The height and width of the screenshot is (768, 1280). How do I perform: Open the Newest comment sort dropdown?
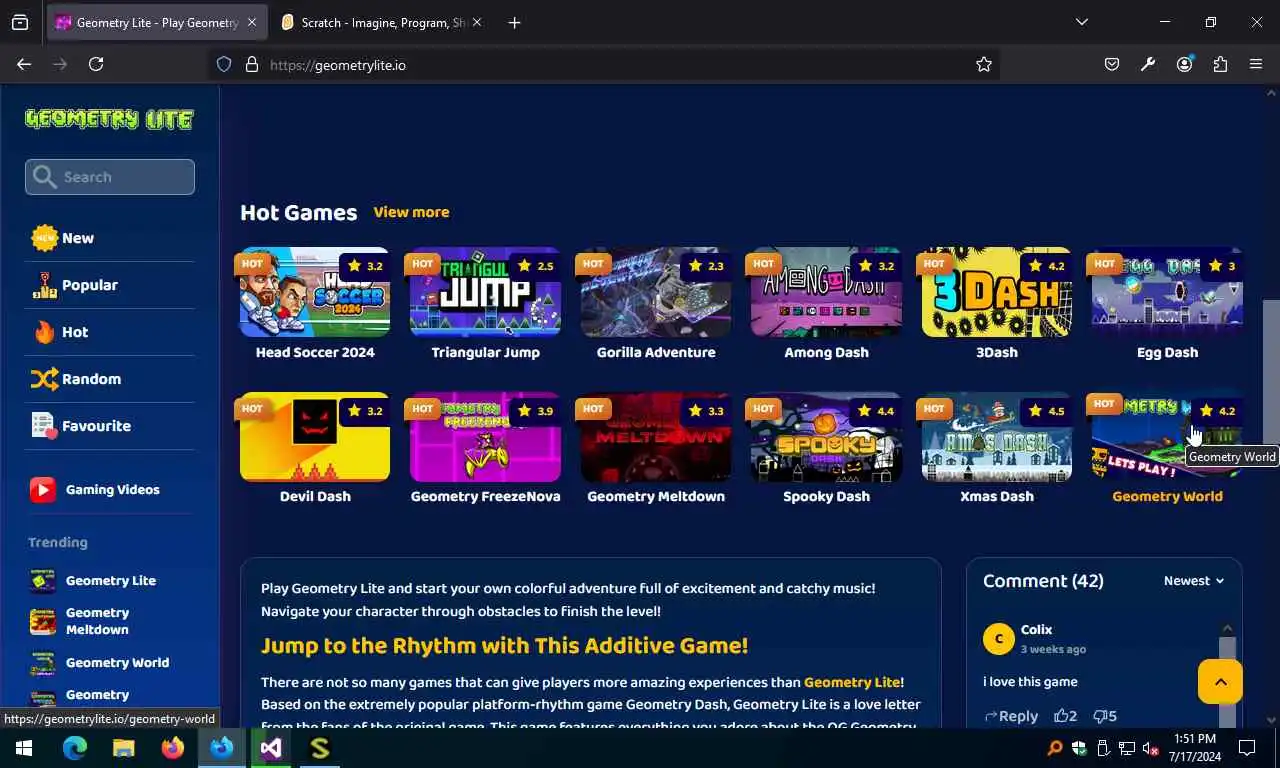click(1194, 581)
